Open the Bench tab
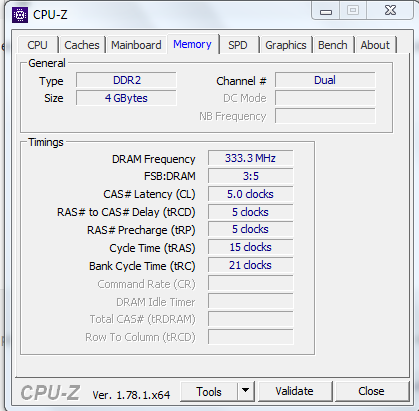Image resolution: width=419 pixels, height=411 pixels. click(x=333, y=45)
